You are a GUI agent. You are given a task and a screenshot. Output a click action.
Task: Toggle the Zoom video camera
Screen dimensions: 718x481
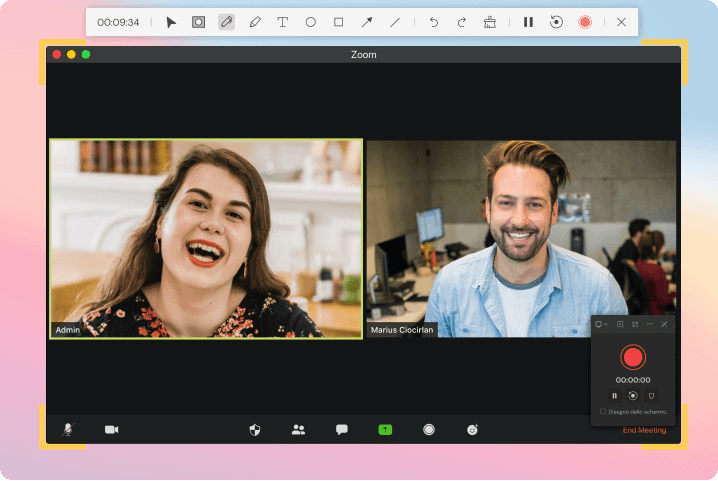coord(111,429)
